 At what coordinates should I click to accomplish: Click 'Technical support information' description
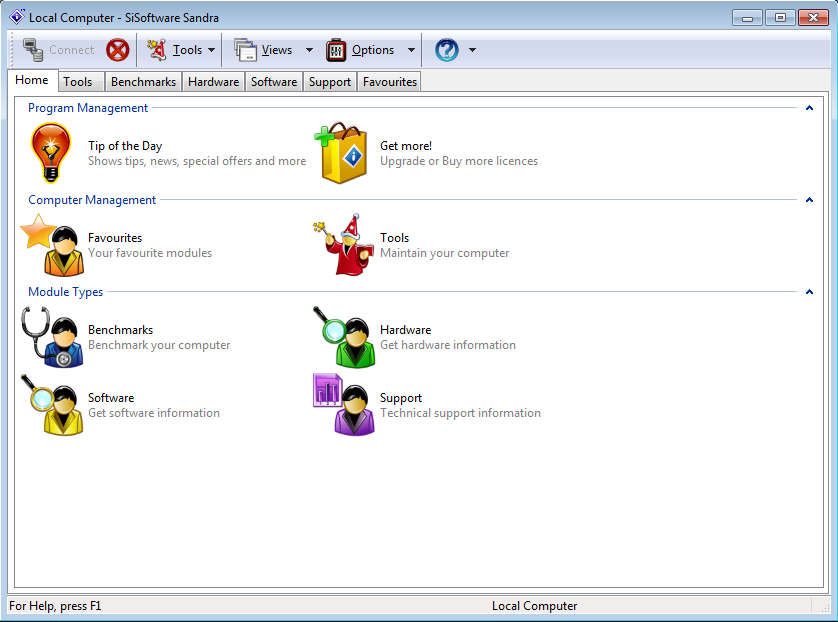tap(460, 413)
